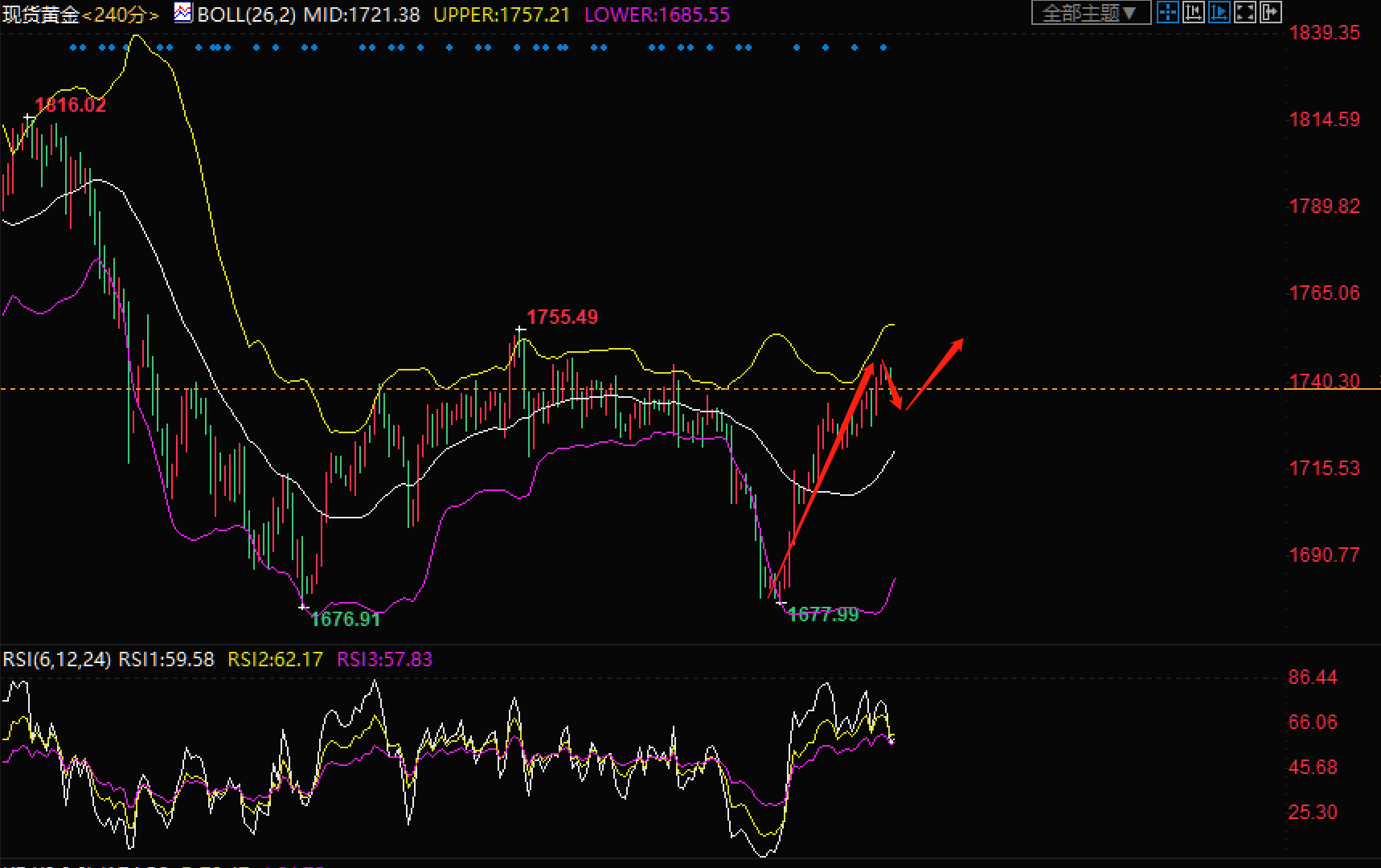Screen dimensions: 1381x868
Task: Toggle the blue chart replay icon
Action: pos(1219,12)
